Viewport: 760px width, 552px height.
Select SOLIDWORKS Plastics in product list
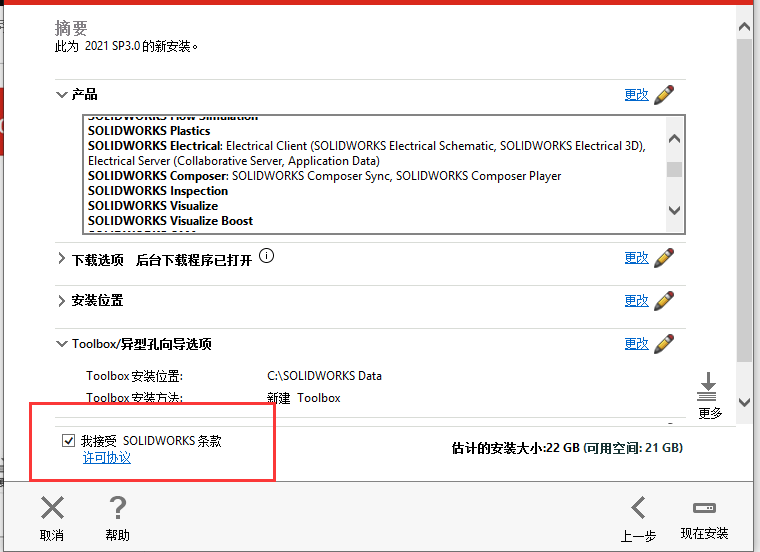[x=149, y=131]
